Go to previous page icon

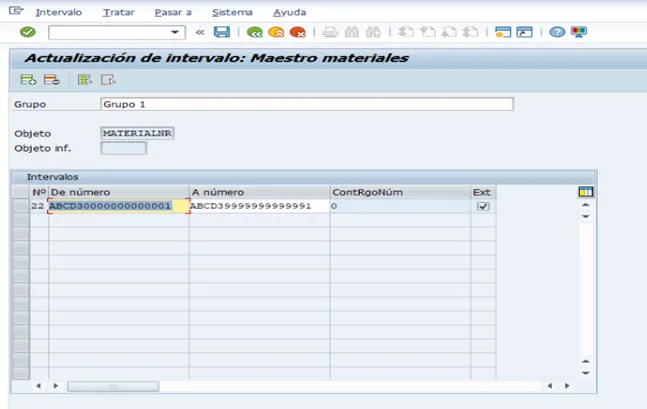[427, 32]
